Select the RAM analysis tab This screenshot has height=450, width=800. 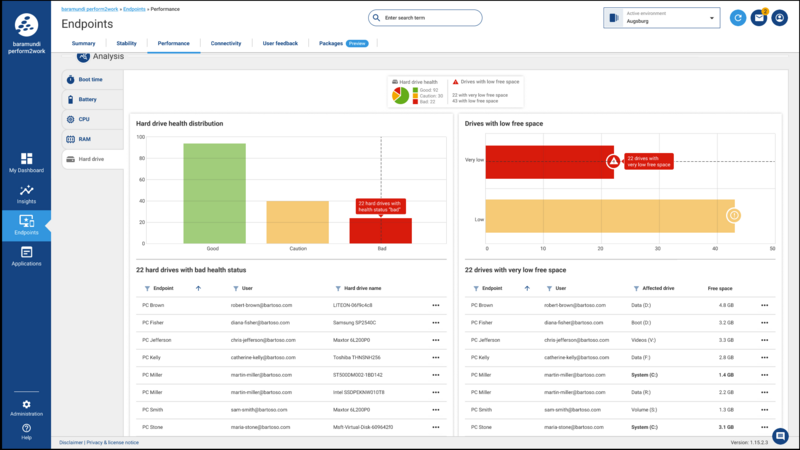coord(85,139)
